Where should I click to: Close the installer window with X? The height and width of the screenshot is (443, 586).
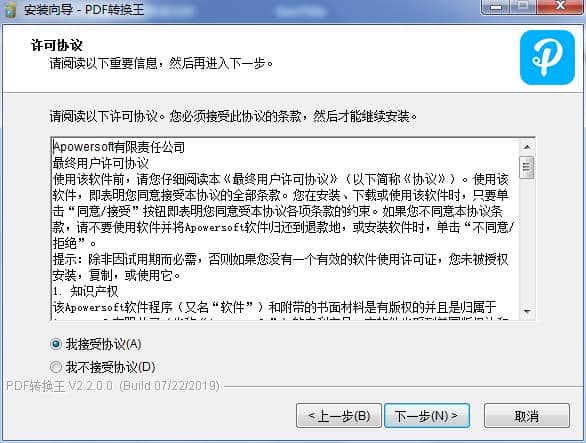pyautogui.click(x=561, y=6)
